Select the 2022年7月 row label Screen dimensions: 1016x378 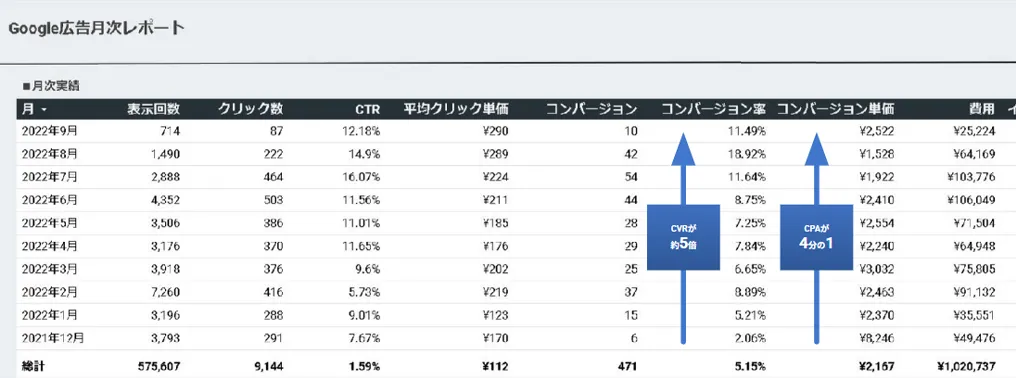49,176
